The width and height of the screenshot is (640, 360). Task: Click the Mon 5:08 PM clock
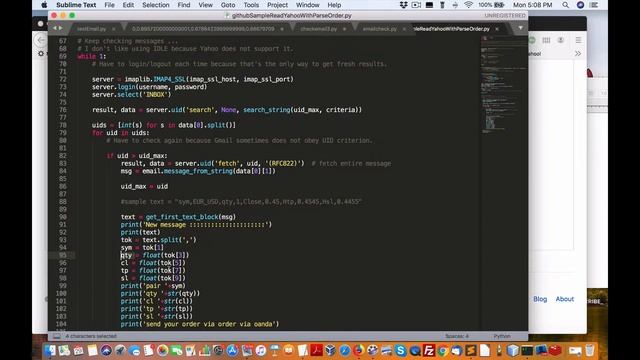pyautogui.click(x=532, y=5)
